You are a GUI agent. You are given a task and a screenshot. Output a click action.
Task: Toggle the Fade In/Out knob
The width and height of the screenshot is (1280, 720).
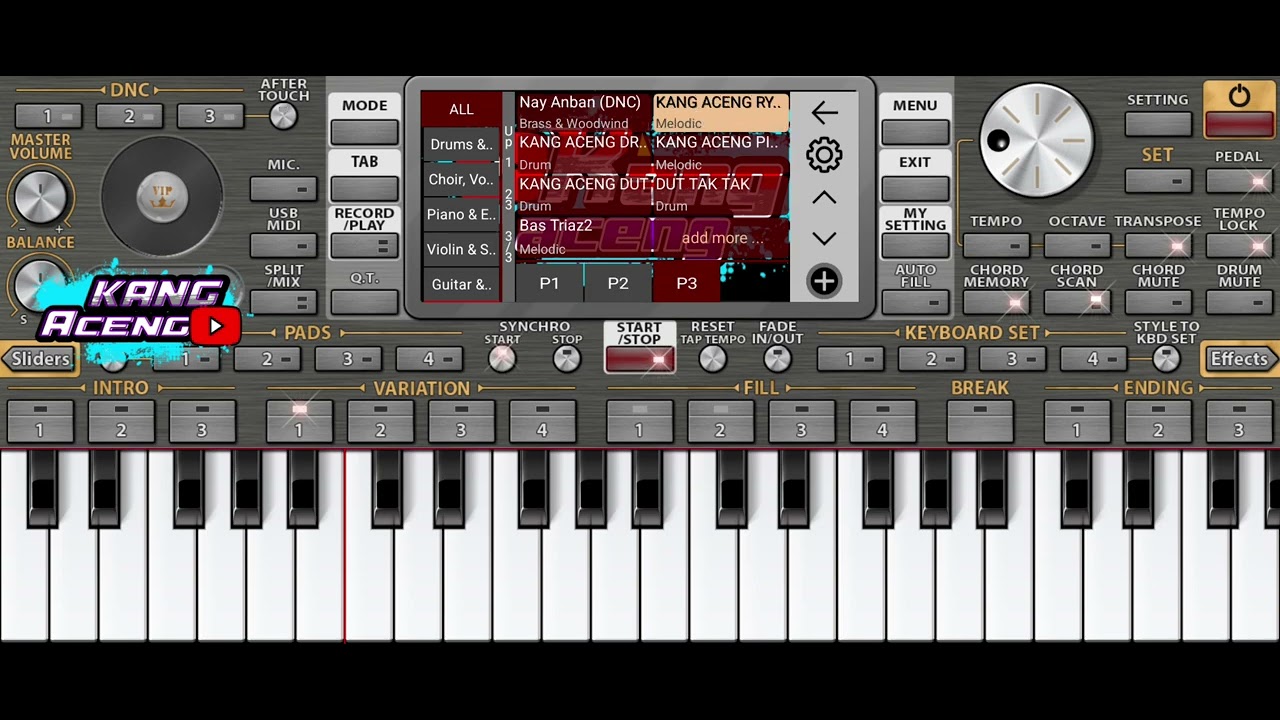(777, 359)
